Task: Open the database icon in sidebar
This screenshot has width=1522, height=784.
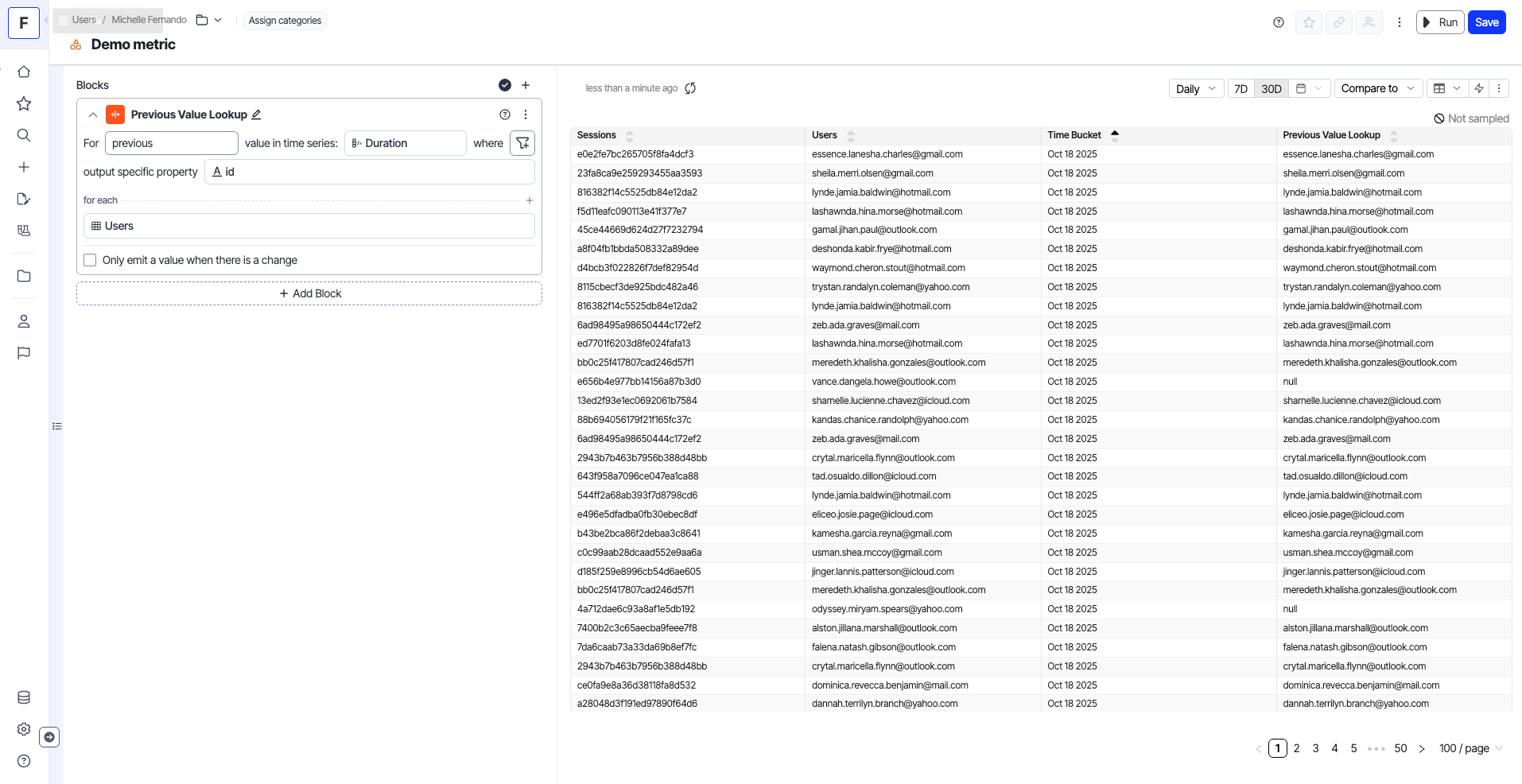Action: (24, 697)
